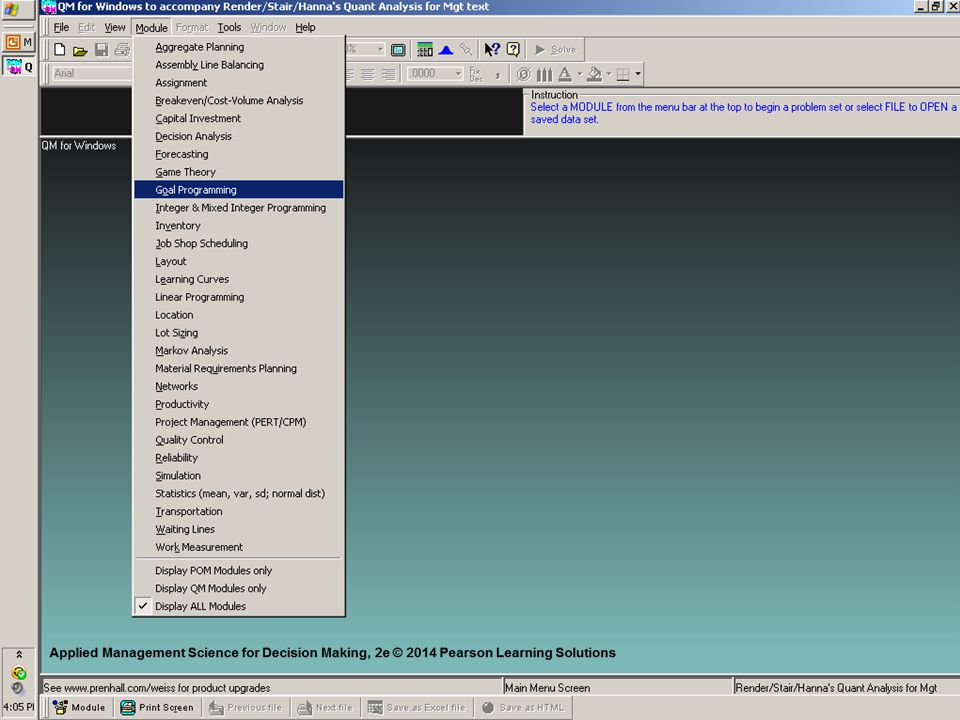Expand the gridlines dropdown arrow

click(x=638, y=75)
